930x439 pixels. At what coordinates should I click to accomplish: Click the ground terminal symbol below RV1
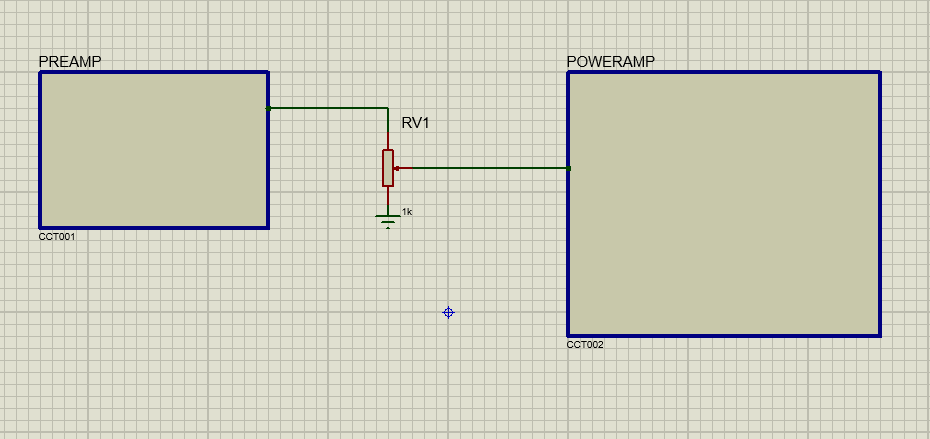click(x=388, y=220)
